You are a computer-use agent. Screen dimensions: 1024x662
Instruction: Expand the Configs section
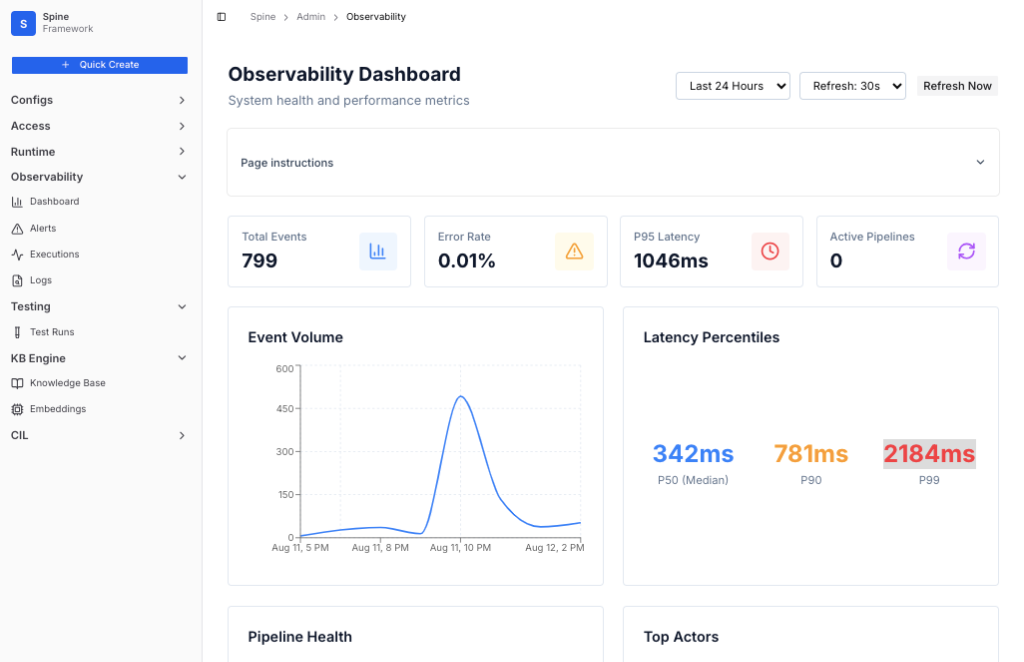pyautogui.click(x=99, y=100)
